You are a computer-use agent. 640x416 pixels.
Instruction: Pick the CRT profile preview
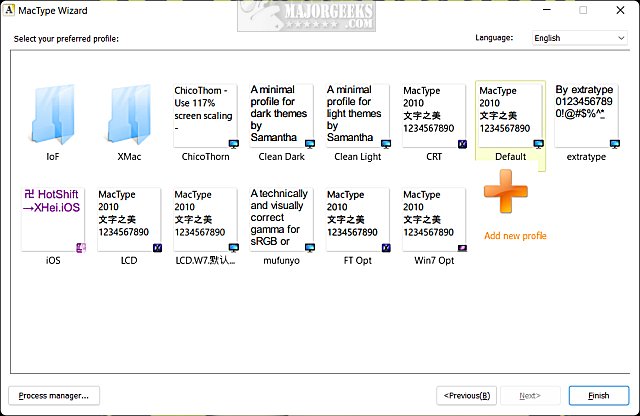tap(434, 116)
